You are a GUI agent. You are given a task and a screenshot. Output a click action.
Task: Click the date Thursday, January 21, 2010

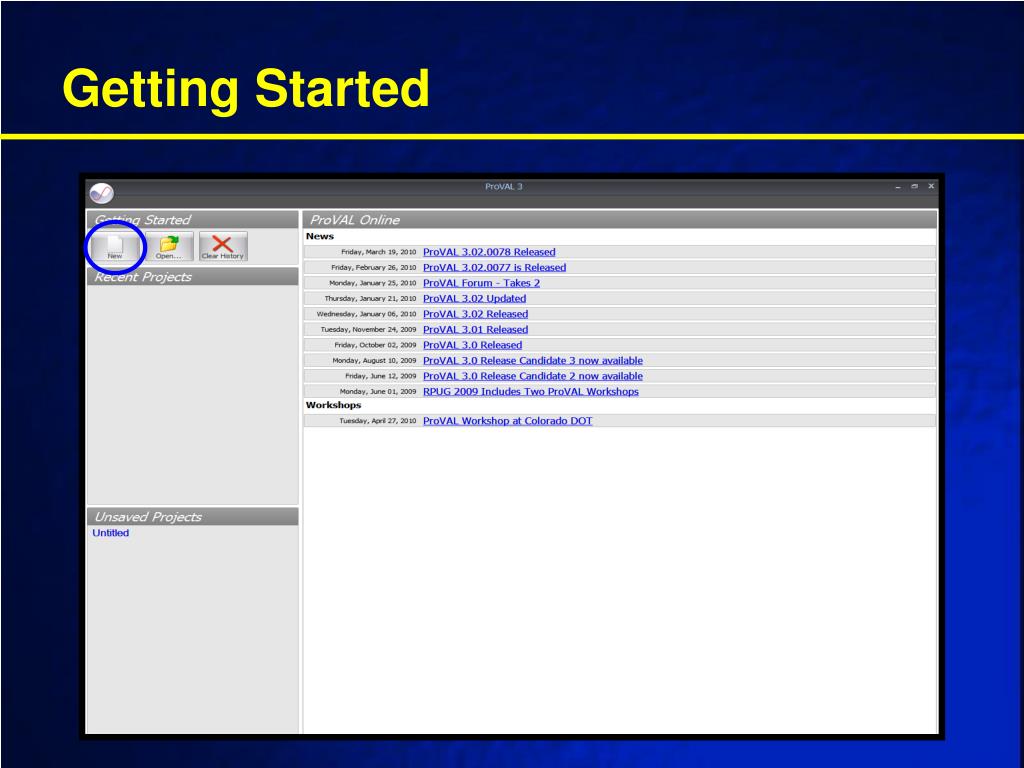[x=370, y=298]
